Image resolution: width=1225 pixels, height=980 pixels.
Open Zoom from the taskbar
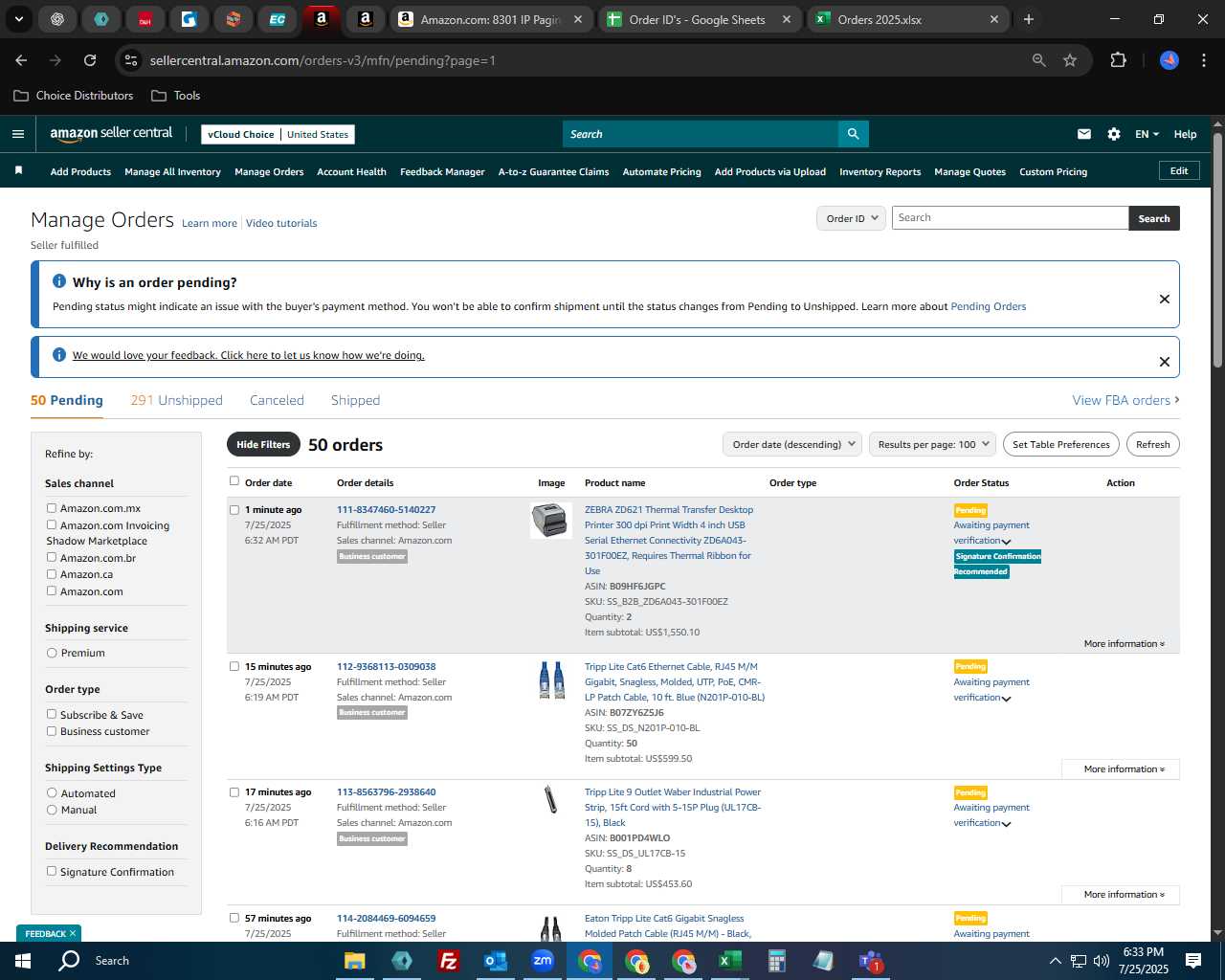pos(543,961)
